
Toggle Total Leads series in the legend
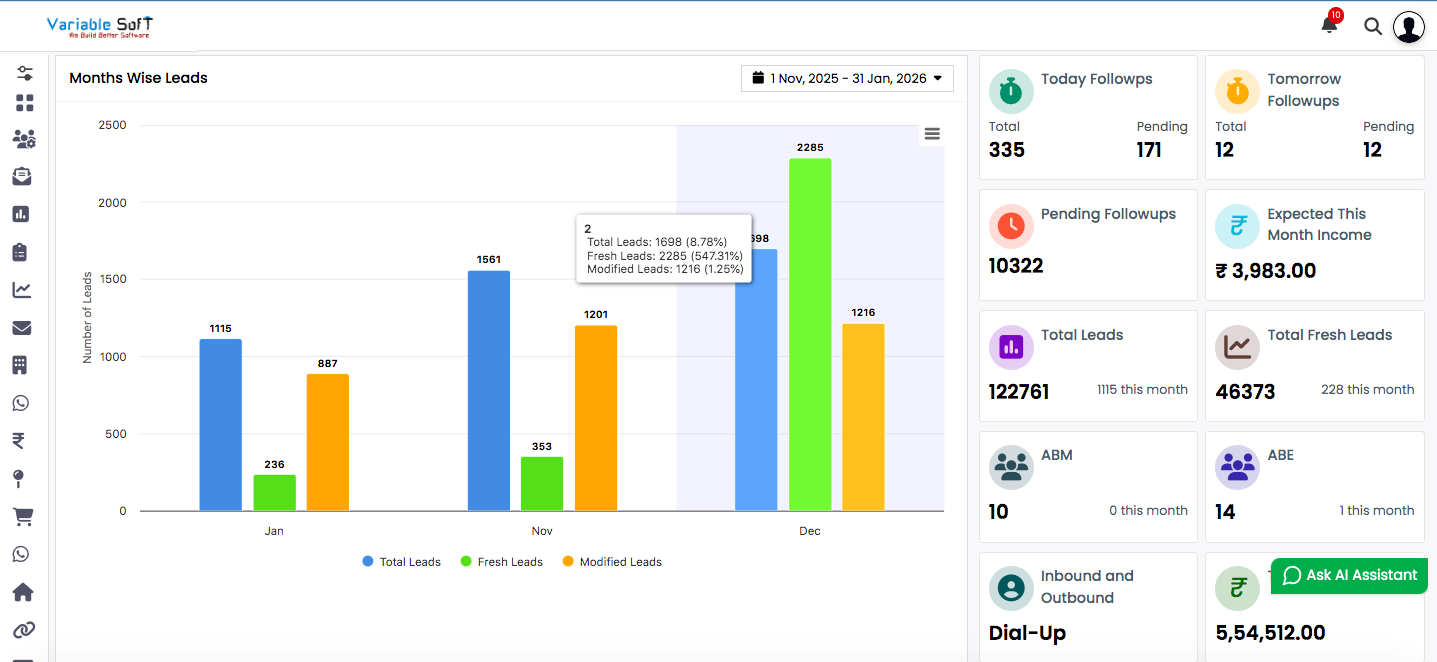click(401, 561)
